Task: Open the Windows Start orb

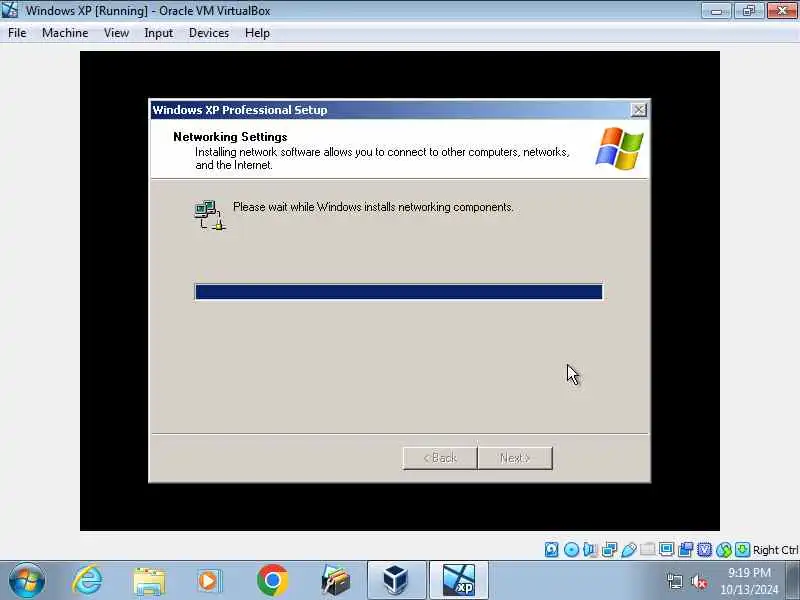Action: point(27,581)
